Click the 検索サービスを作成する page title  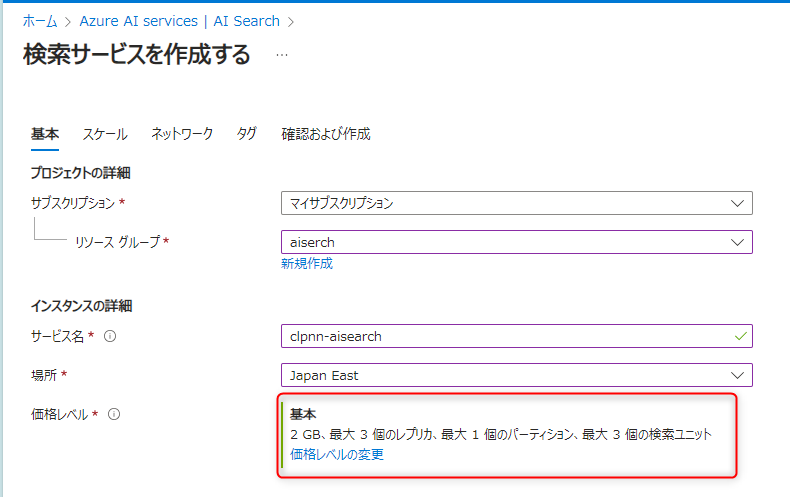[x=137, y=55]
